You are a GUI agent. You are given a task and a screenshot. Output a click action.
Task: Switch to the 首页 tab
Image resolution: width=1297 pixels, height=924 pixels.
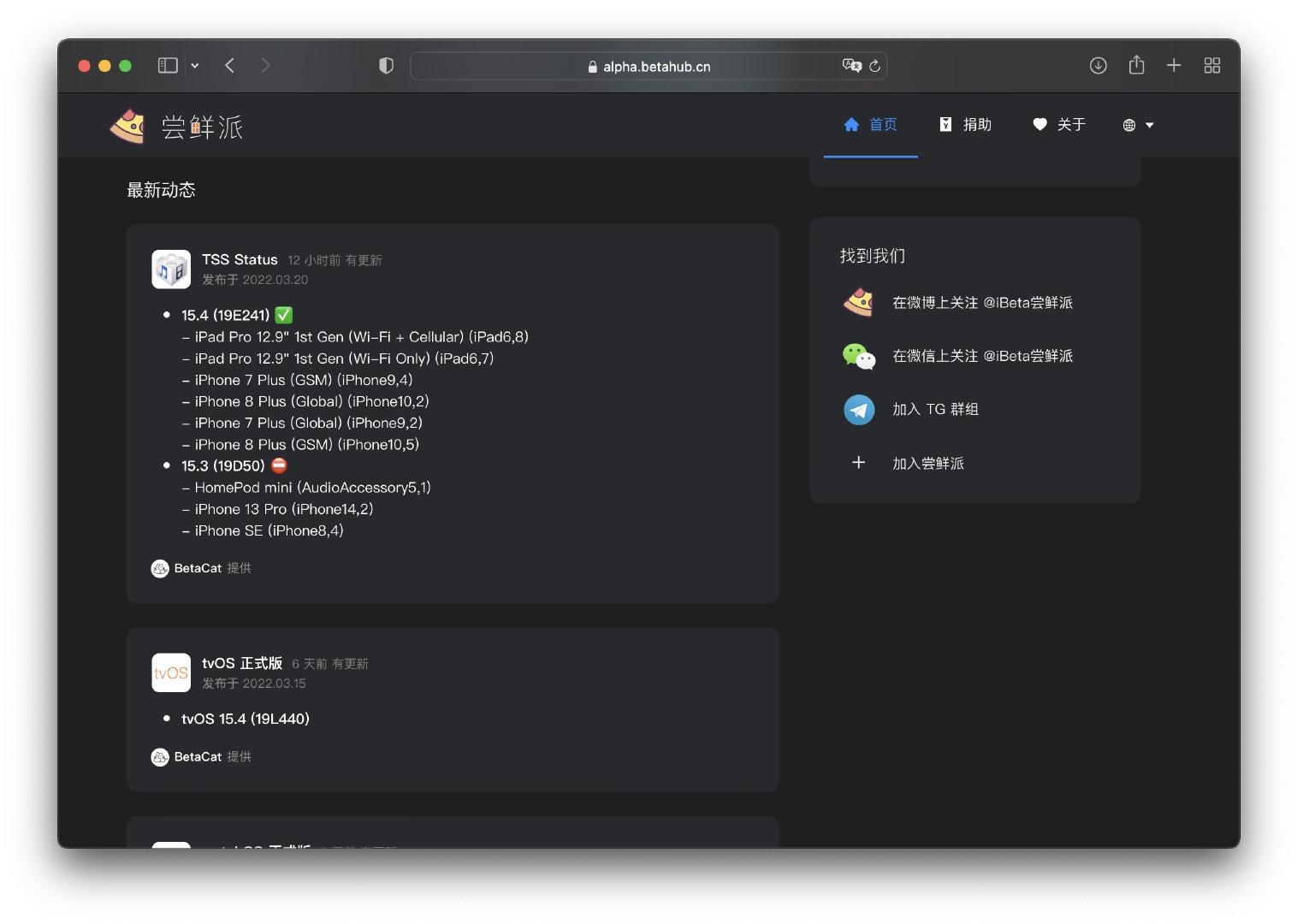coord(871,125)
